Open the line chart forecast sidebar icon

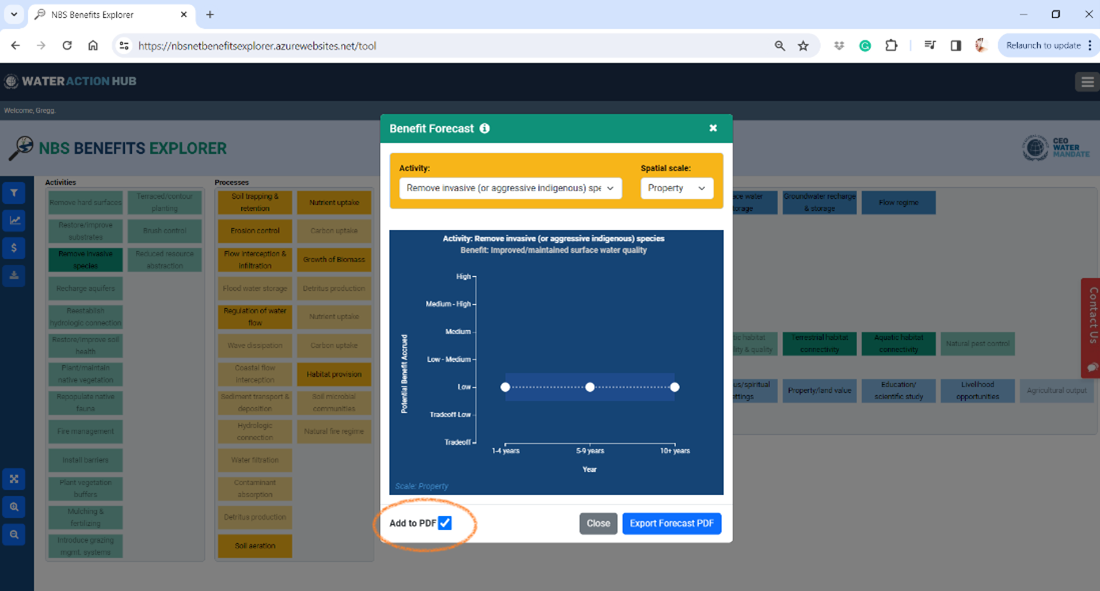pyautogui.click(x=15, y=220)
